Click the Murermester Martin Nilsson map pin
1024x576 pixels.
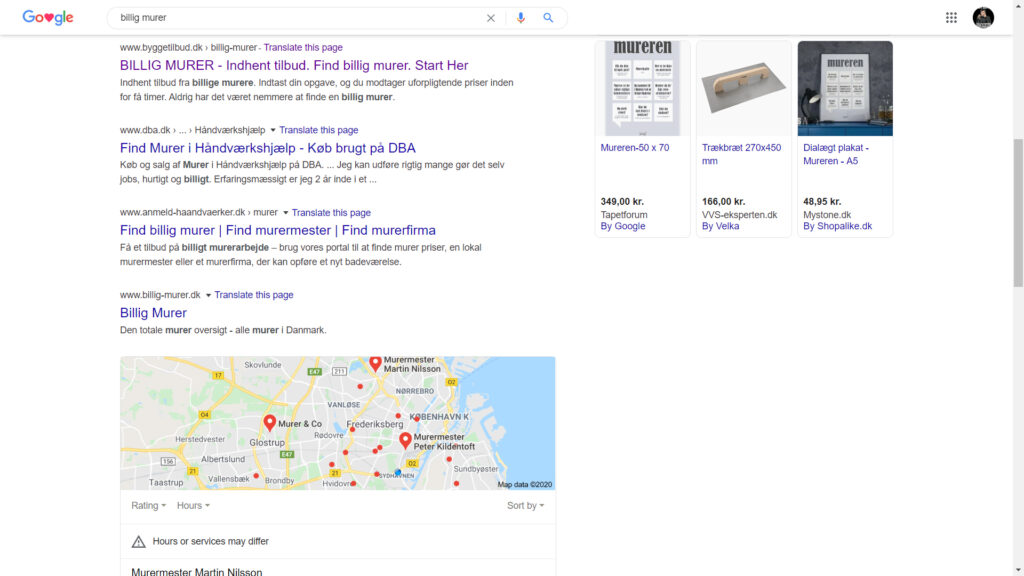(x=376, y=364)
